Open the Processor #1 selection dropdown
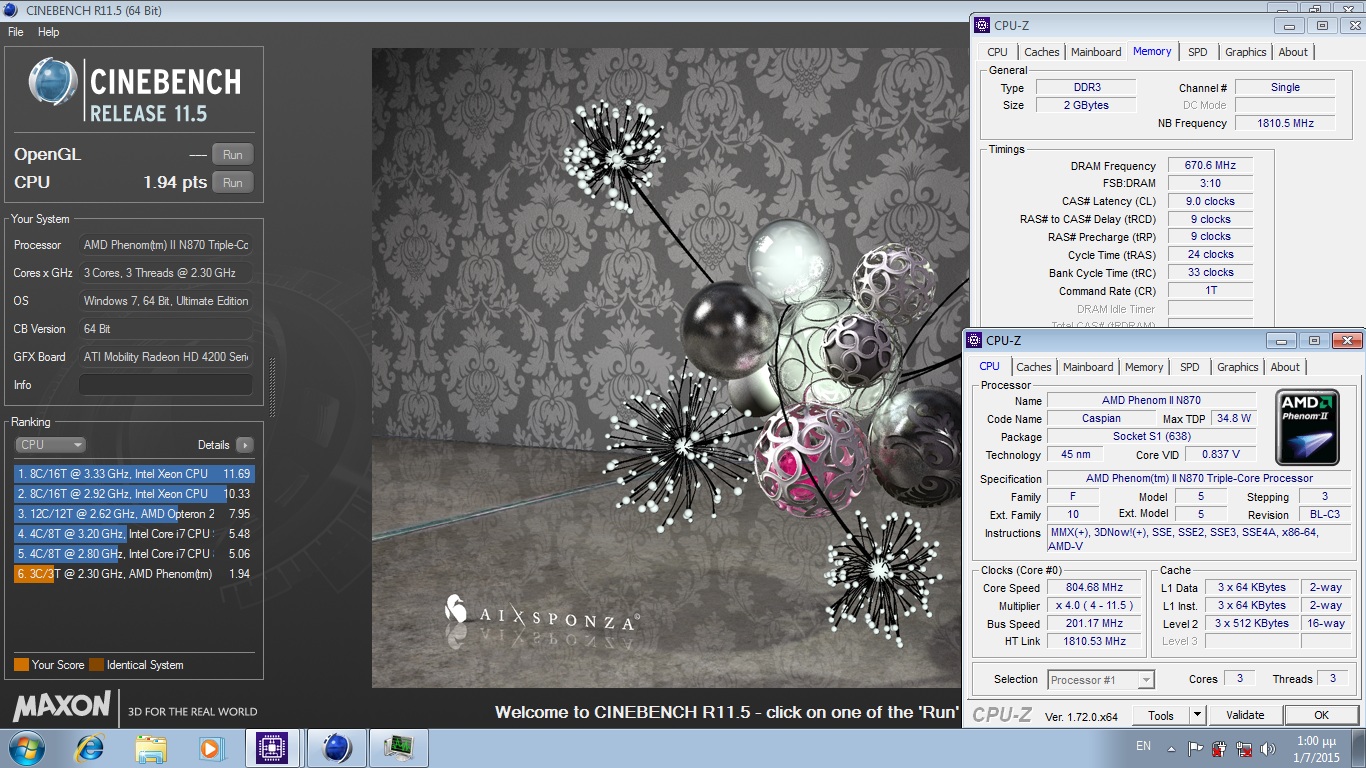Viewport: 1366px width, 768px height. (x=1101, y=680)
